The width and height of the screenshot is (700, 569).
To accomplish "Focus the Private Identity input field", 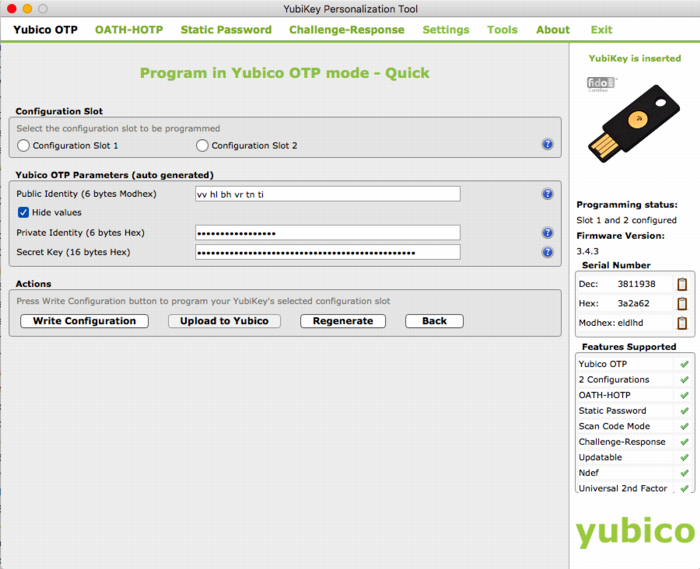I will tap(328, 233).
